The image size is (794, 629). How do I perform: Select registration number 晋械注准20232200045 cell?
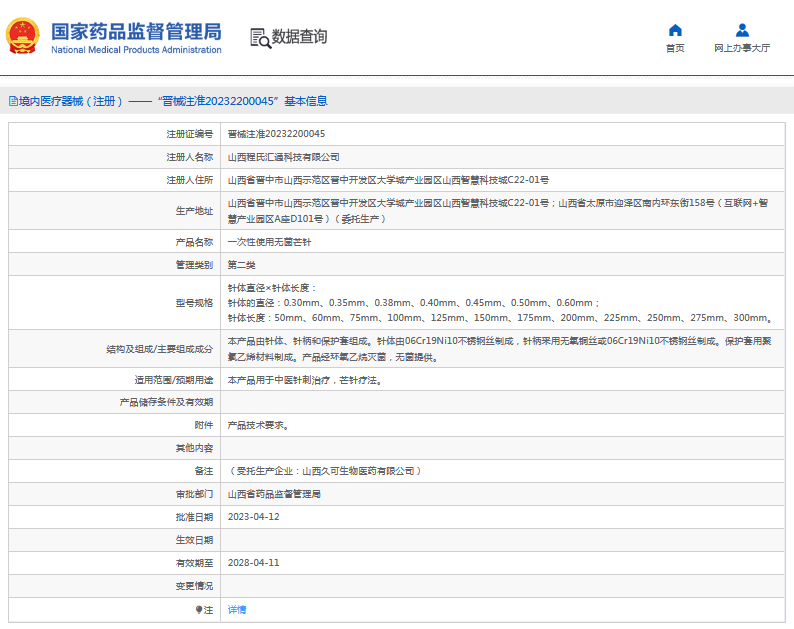click(x=276, y=134)
